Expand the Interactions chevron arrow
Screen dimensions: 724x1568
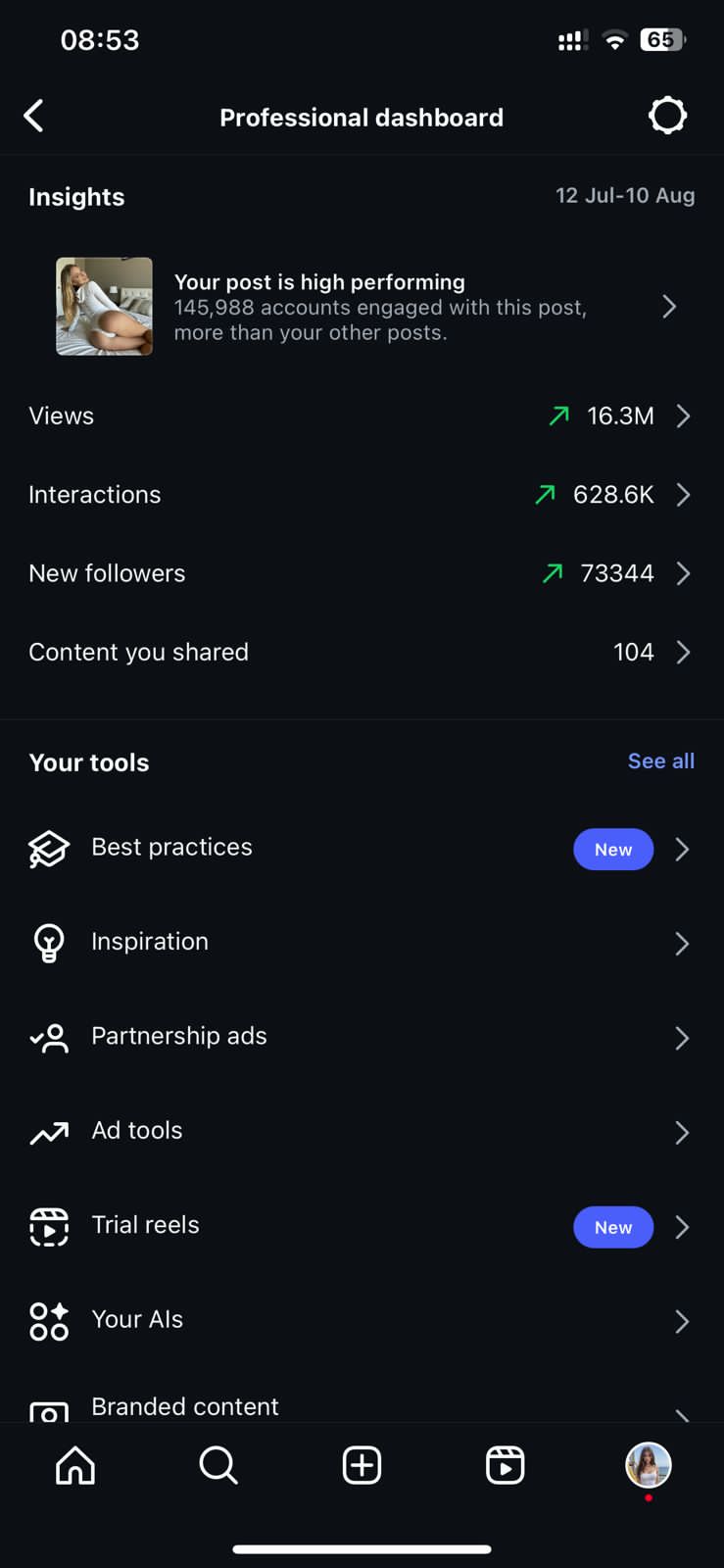[683, 495]
